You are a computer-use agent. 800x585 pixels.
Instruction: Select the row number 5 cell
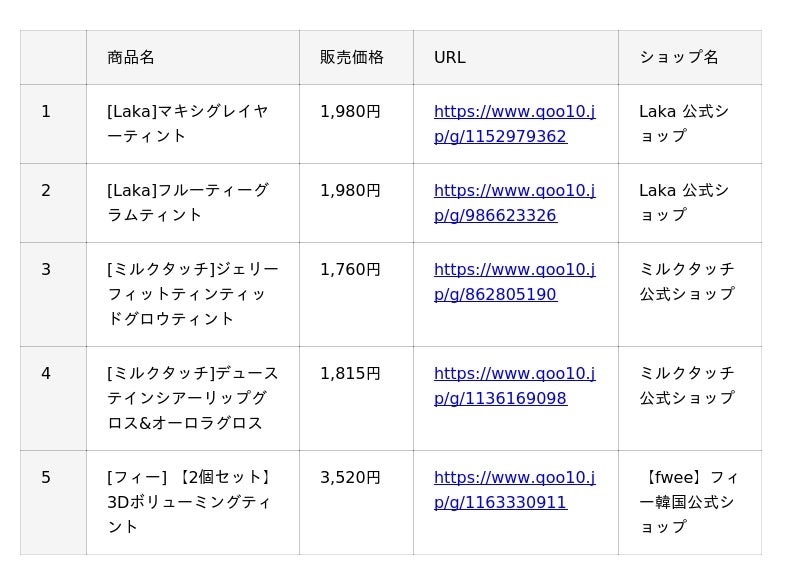(x=46, y=478)
